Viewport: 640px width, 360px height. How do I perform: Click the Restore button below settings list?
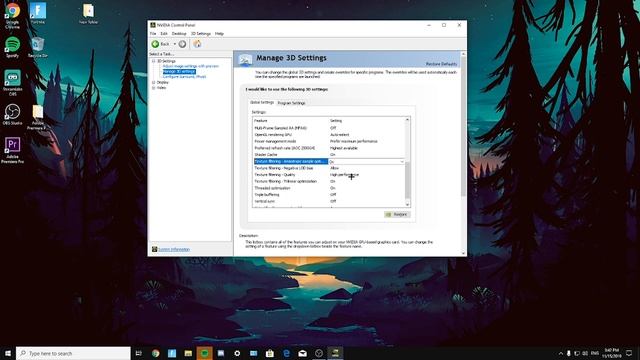tap(397, 214)
